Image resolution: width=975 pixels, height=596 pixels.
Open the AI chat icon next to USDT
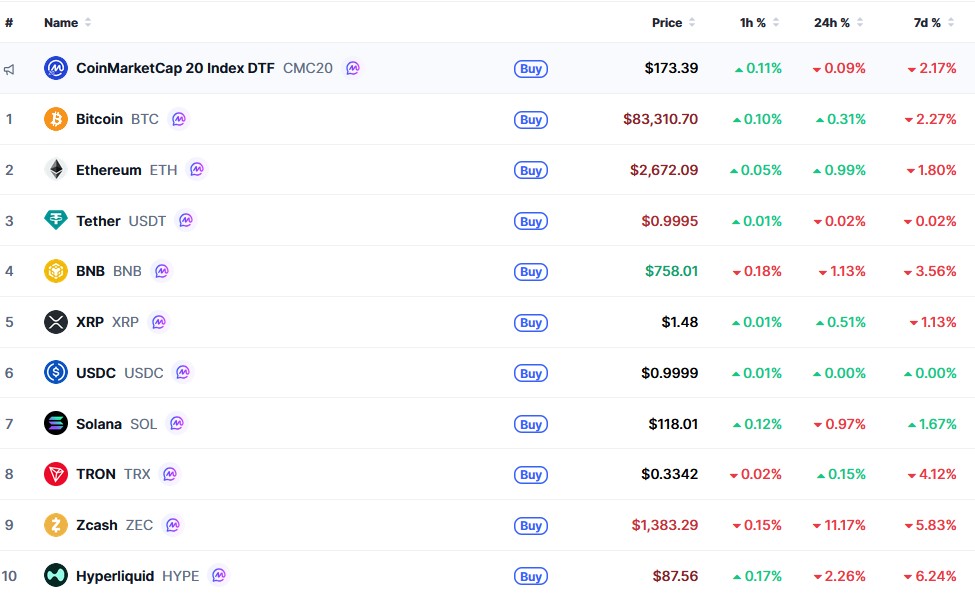[x=186, y=220]
